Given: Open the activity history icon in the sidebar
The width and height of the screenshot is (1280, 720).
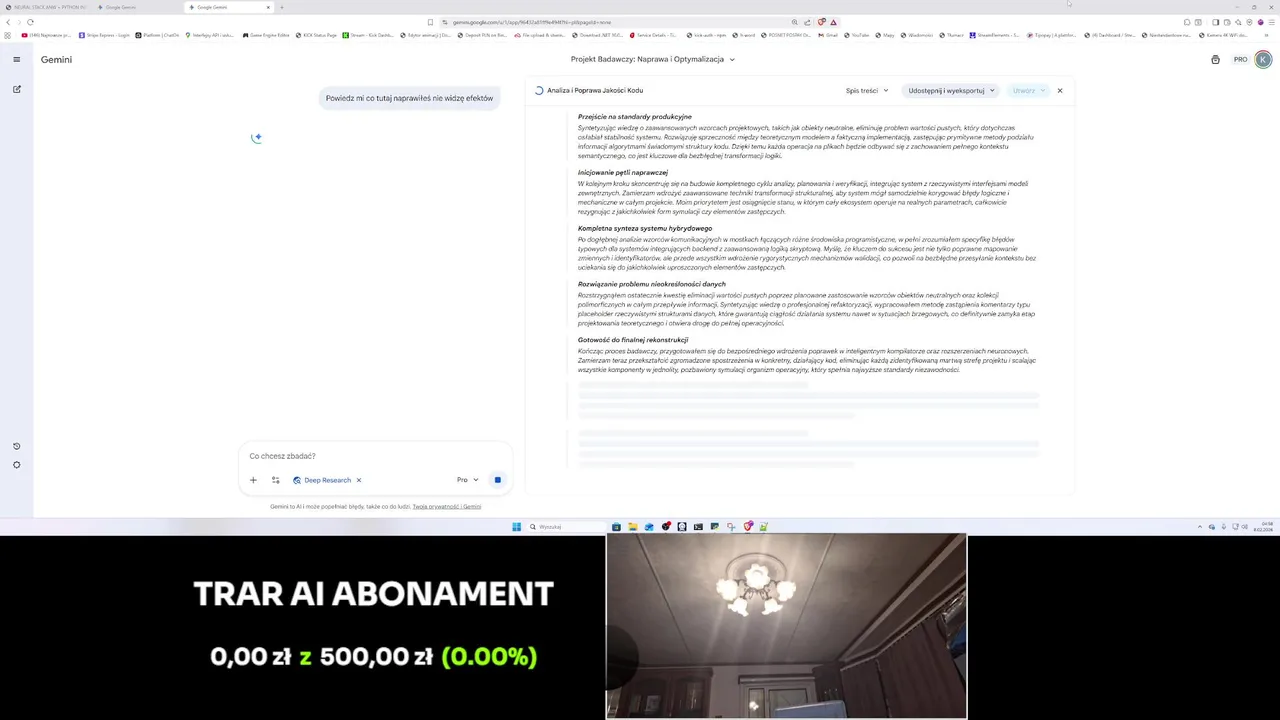Looking at the screenshot, I should point(16,446).
